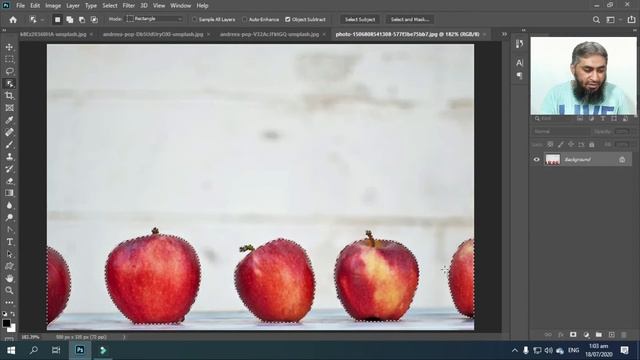Viewport: 640px width, 360px height.
Task: Select the Shape tool
Action: point(9,266)
